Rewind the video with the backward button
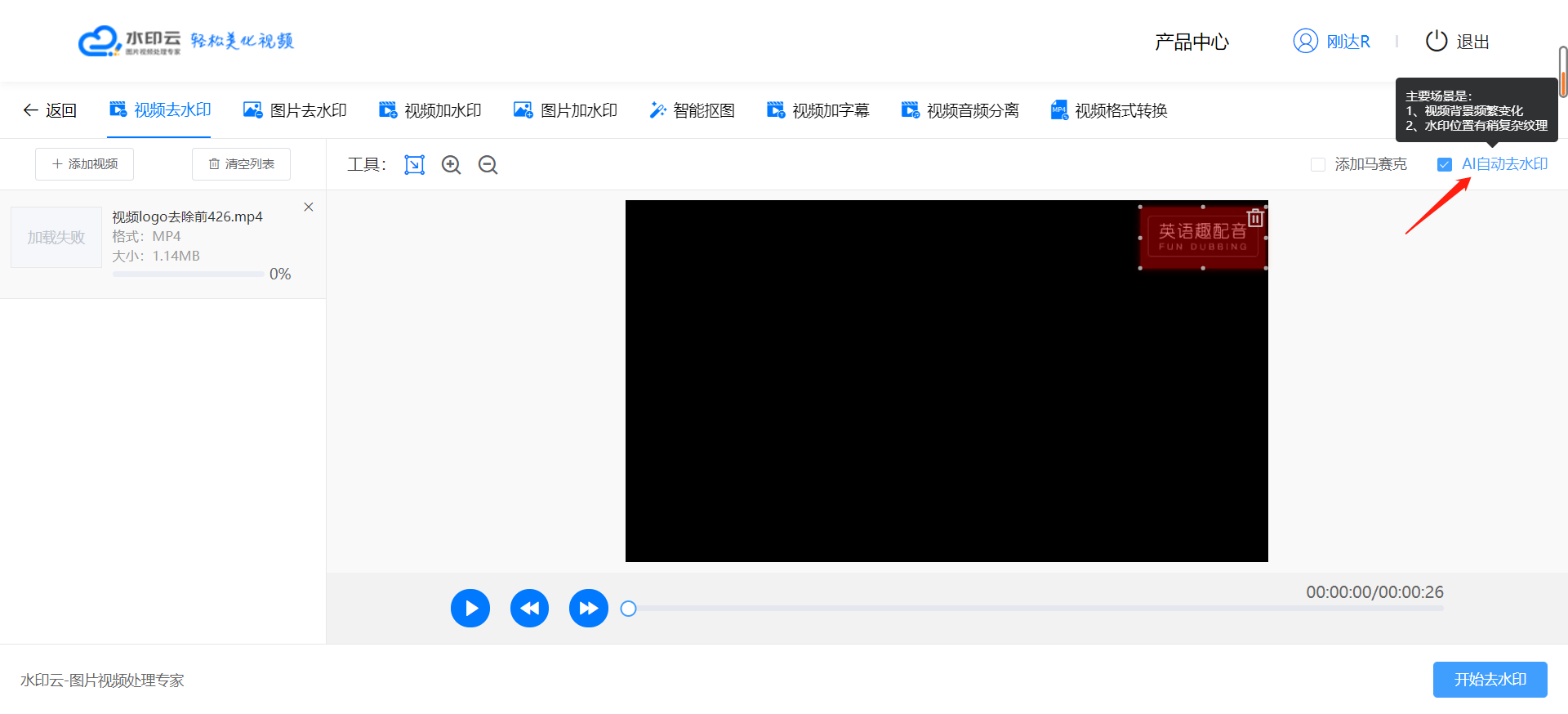1568x714 pixels. tap(529, 609)
